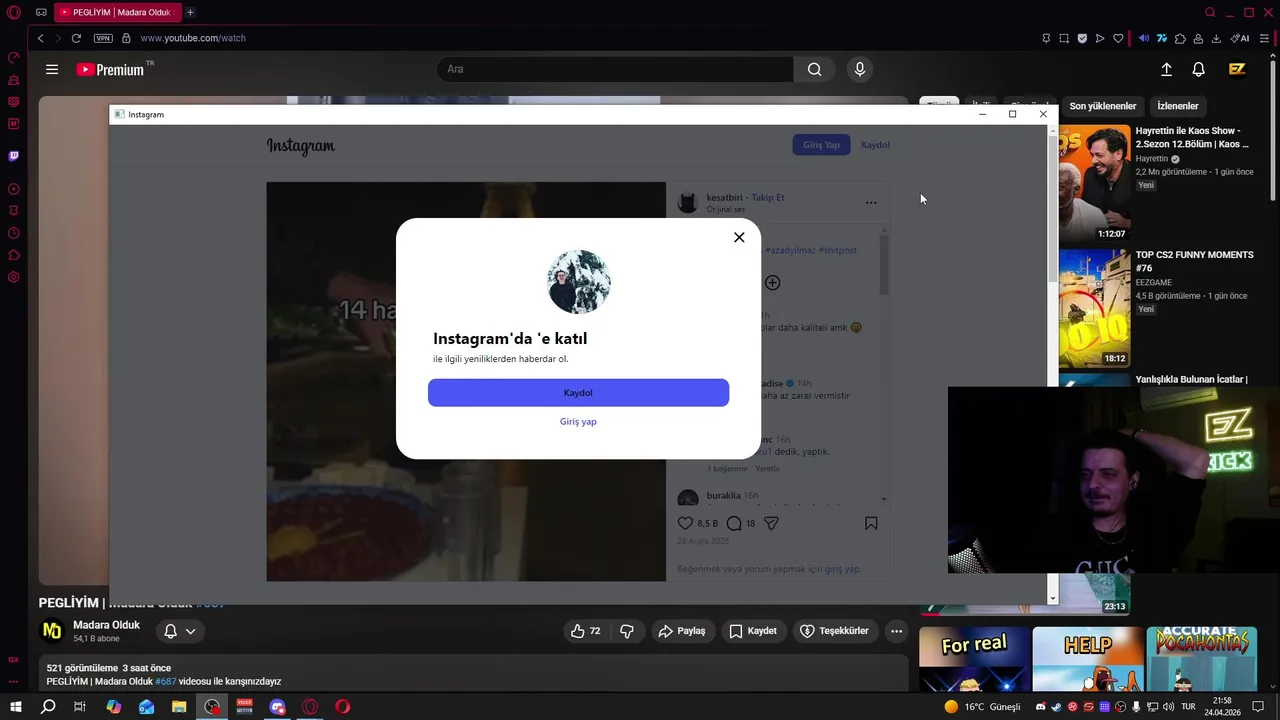Viewport: 1280px width, 720px height.
Task: Open Opera sidebar settings gear
Action: click(x=13, y=277)
